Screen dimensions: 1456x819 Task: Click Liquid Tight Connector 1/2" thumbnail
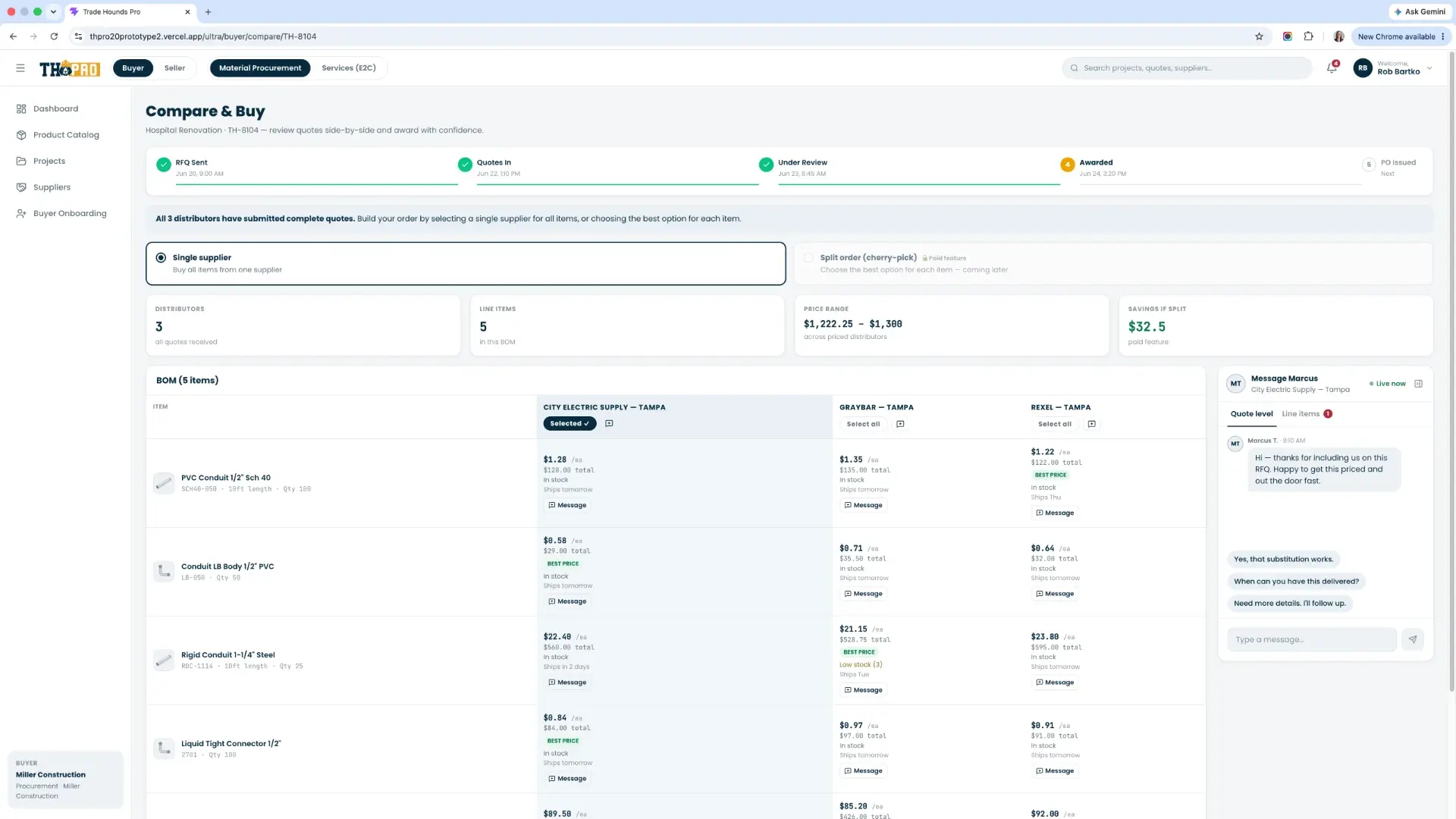(x=164, y=749)
